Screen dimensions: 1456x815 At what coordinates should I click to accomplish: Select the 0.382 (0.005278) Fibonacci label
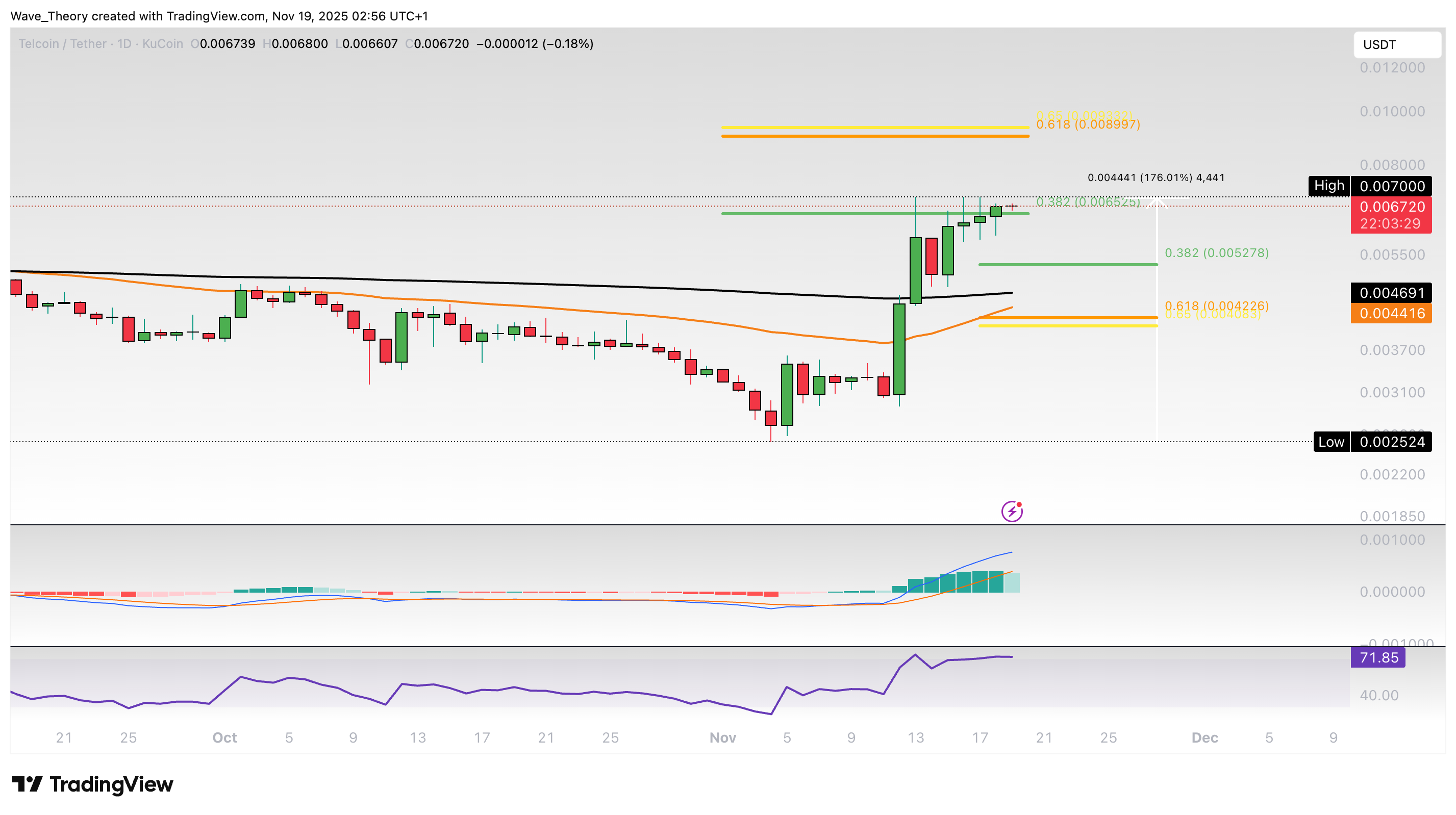(x=1216, y=252)
